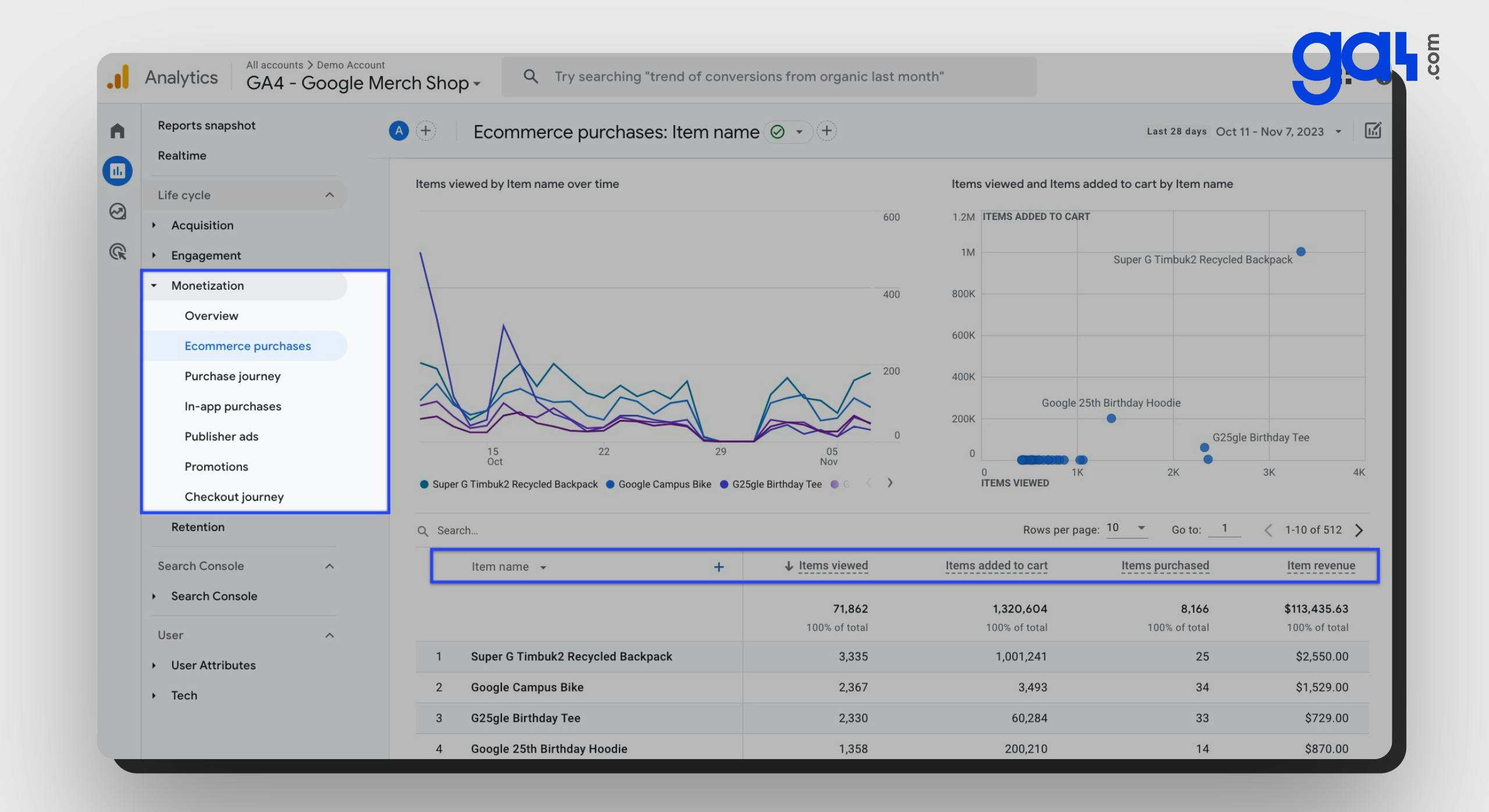The height and width of the screenshot is (812, 1489).
Task: Go to previous table page arrow
Action: (x=1269, y=530)
